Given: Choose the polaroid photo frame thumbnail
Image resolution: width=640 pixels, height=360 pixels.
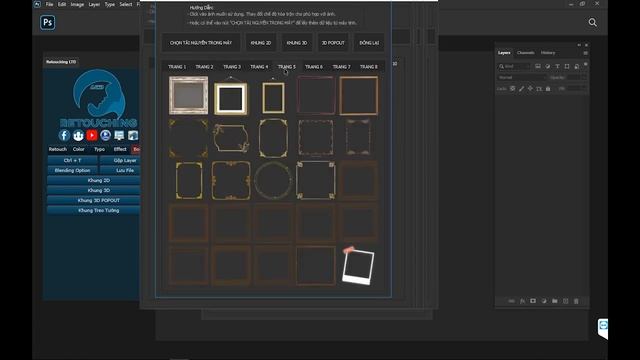Looking at the screenshot, I should click(x=358, y=266).
